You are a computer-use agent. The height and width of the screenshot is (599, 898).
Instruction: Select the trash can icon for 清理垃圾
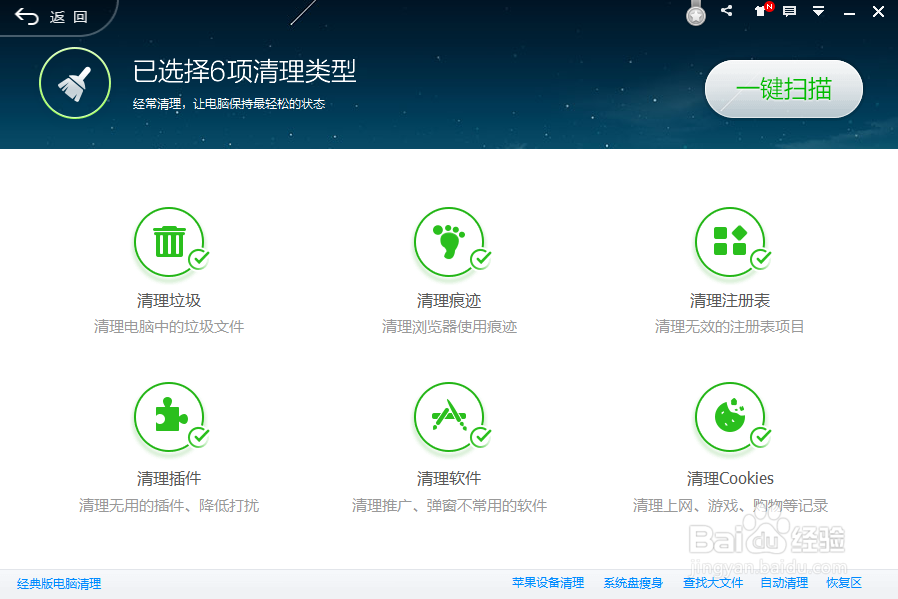point(168,242)
